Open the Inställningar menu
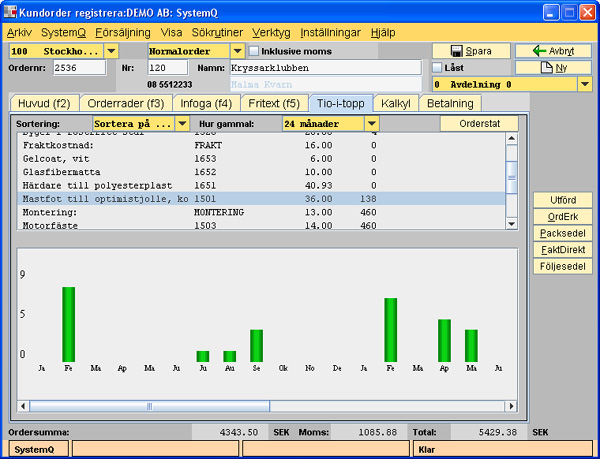 [x=331, y=33]
